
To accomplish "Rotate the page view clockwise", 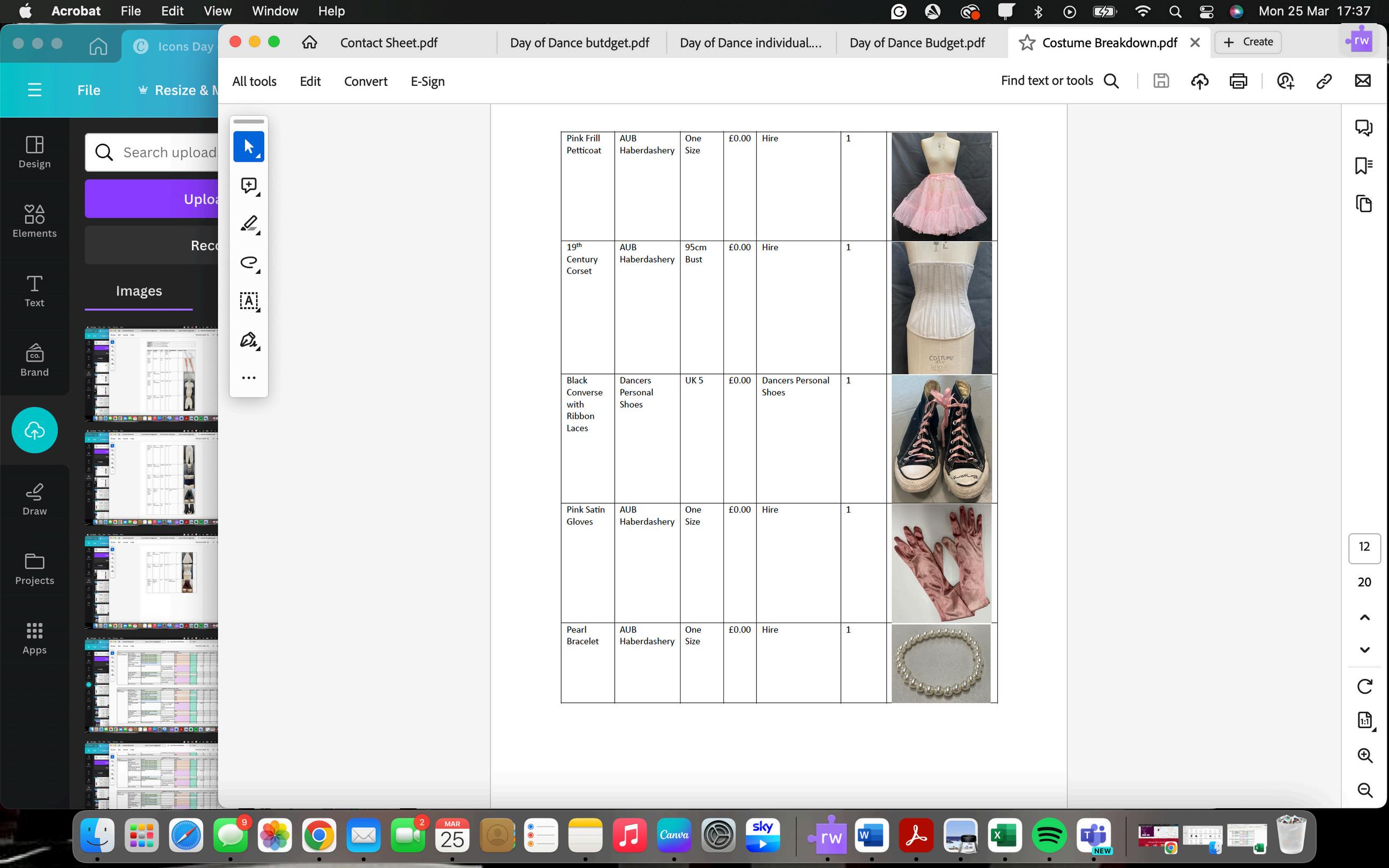I will pyautogui.click(x=1364, y=686).
